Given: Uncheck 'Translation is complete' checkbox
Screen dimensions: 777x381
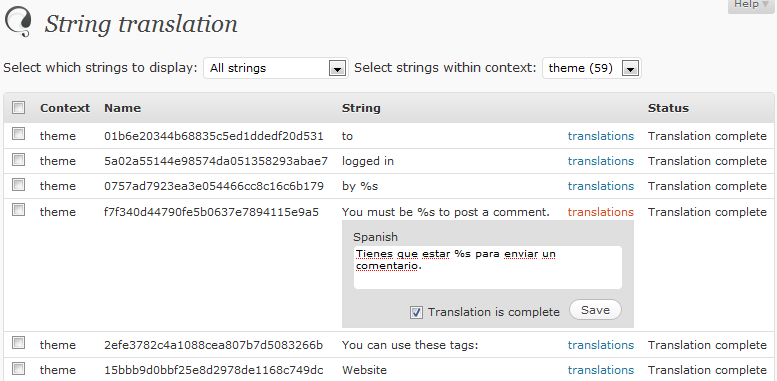Looking at the screenshot, I should coord(416,313).
